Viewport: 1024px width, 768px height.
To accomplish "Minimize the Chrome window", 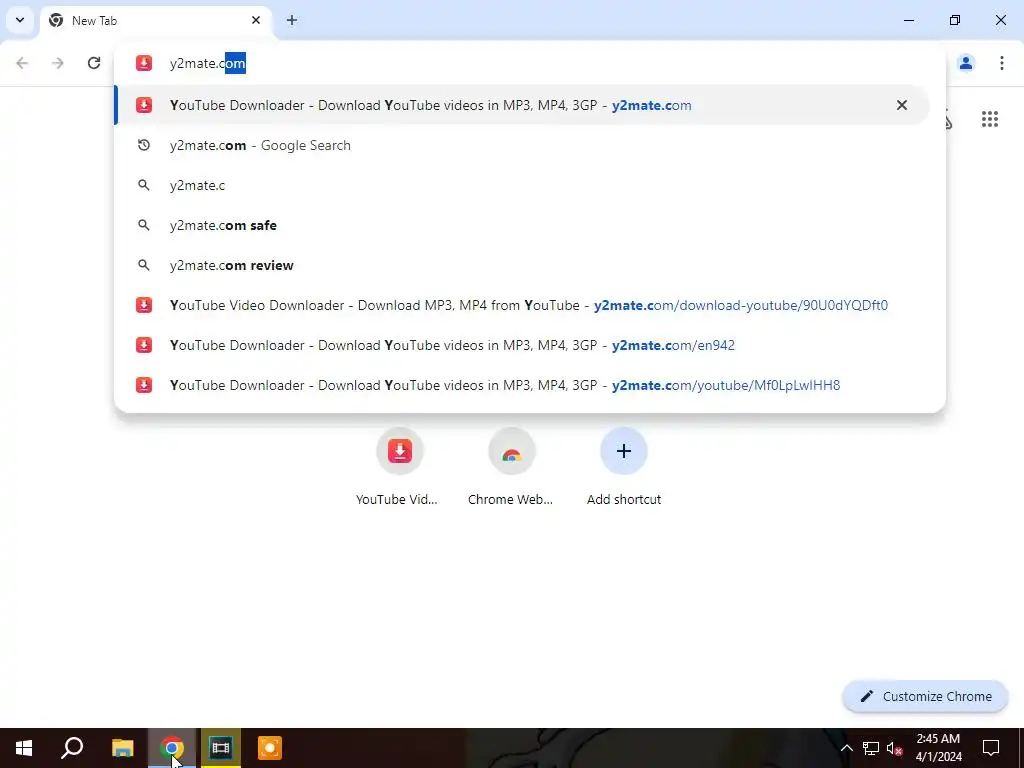I will [x=908, y=20].
